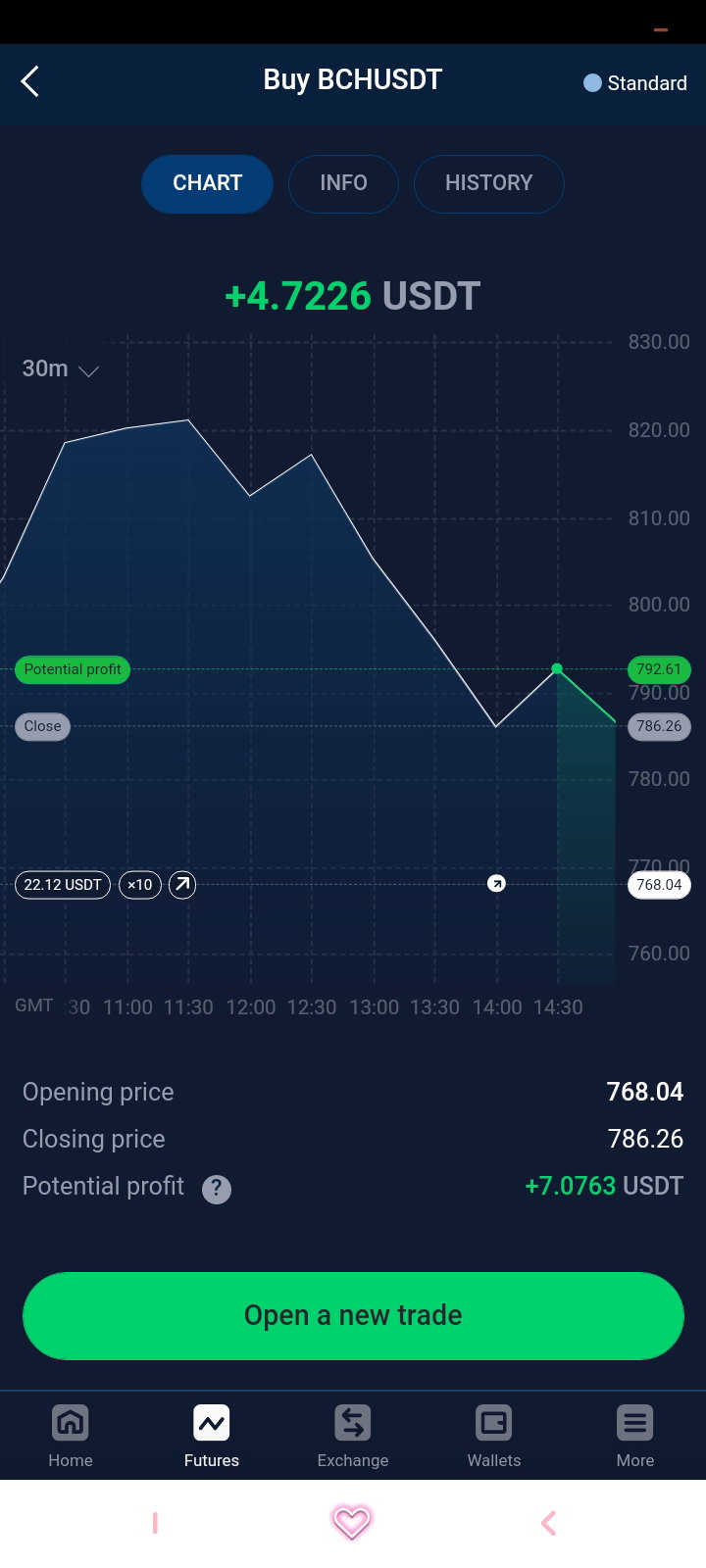Select the CHART tab
706x1568 pixels.
click(207, 183)
